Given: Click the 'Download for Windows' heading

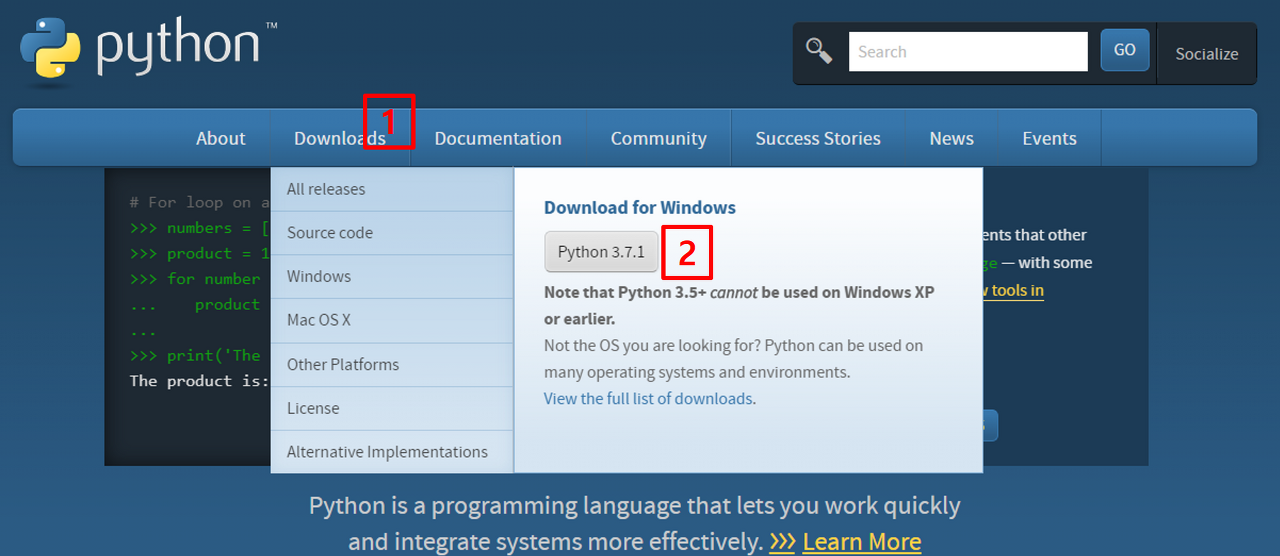Looking at the screenshot, I should (x=640, y=208).
